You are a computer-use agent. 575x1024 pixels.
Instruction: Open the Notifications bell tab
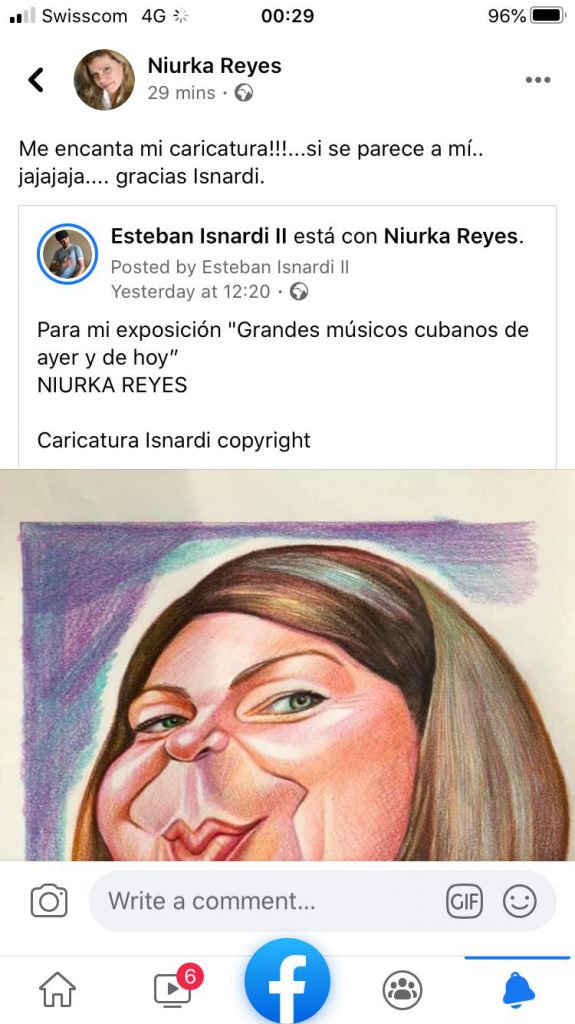pos(519,989)
